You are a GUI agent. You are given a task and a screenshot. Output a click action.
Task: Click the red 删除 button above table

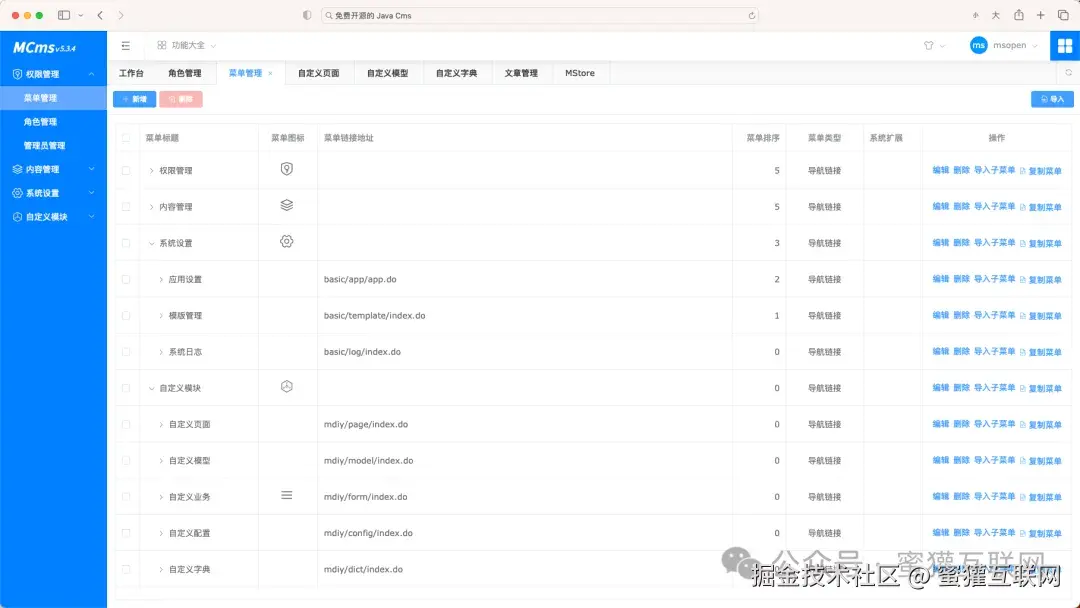tap(181, 99)
